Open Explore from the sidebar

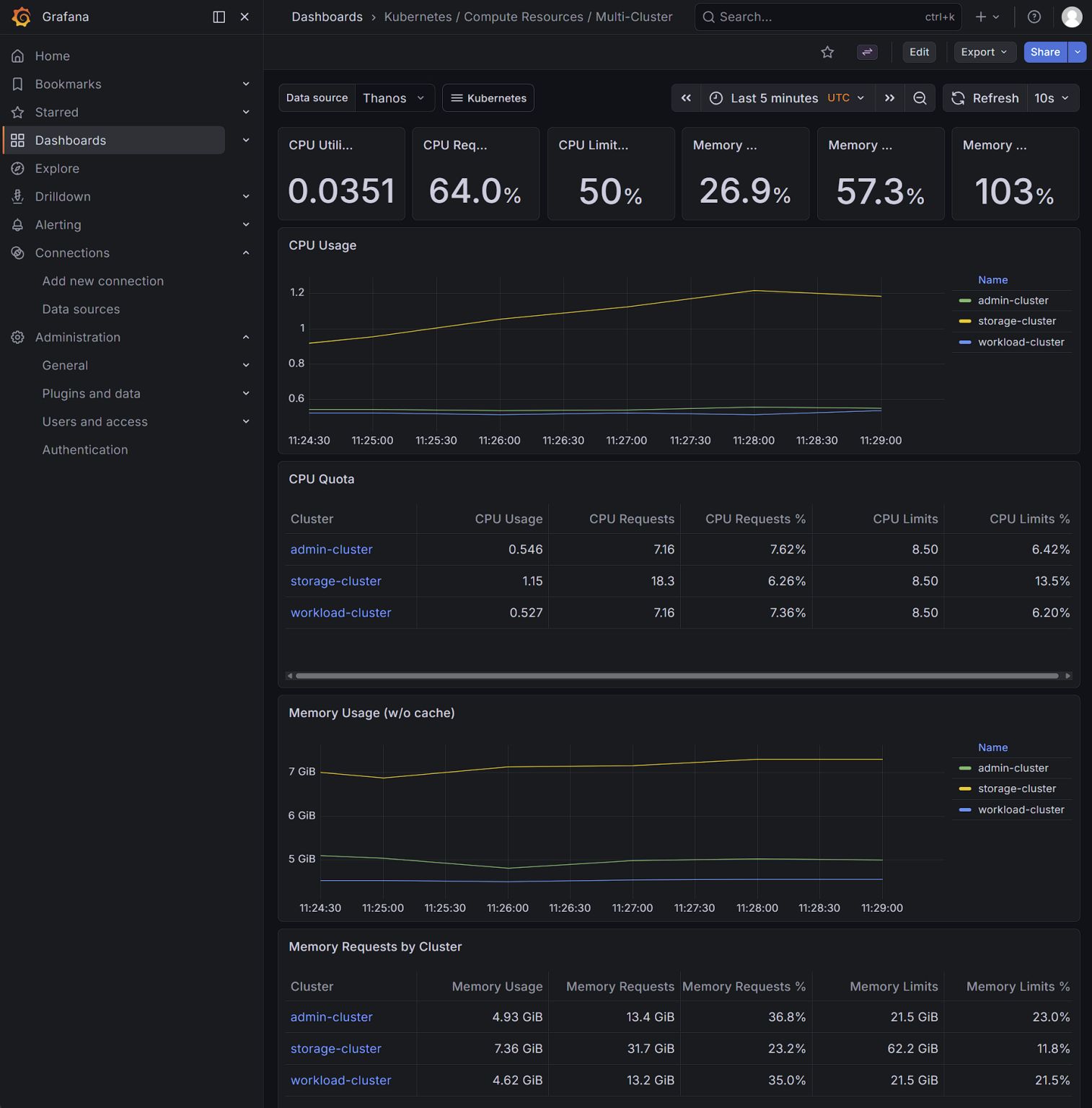(57, 169)
